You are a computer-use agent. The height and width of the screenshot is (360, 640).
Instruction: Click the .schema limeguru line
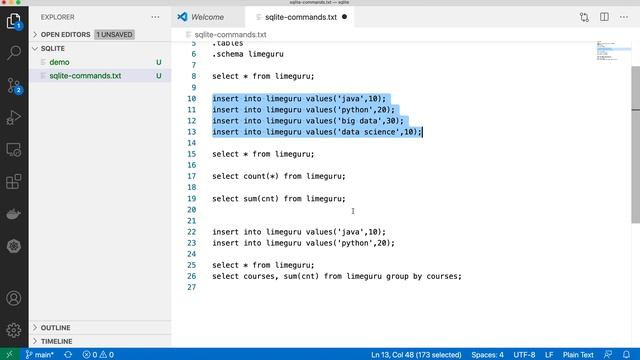248,54
